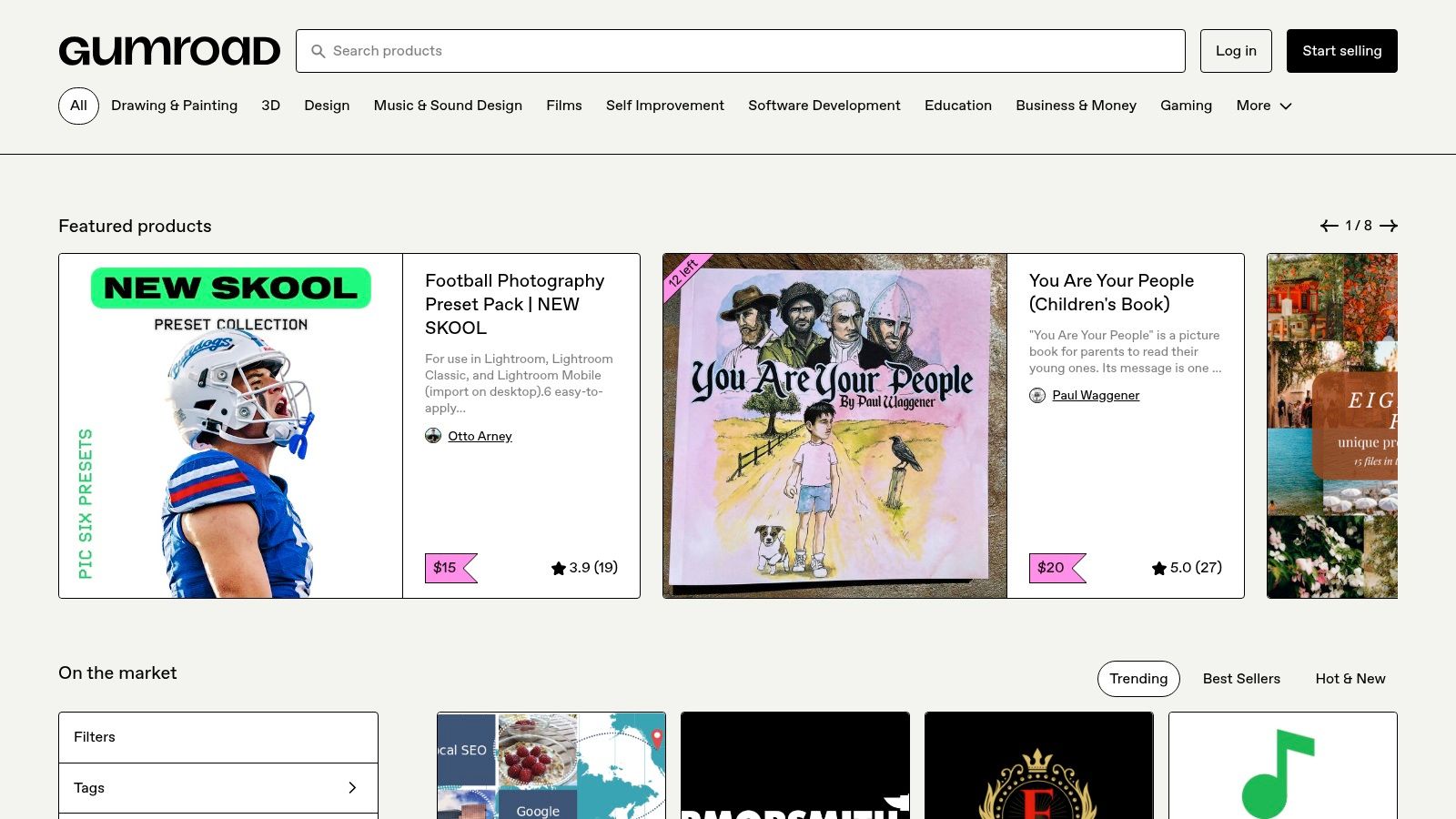Expand the Tags filter
The height and width of the screenshot is (819, 1456).
click(x=218, y=788)
